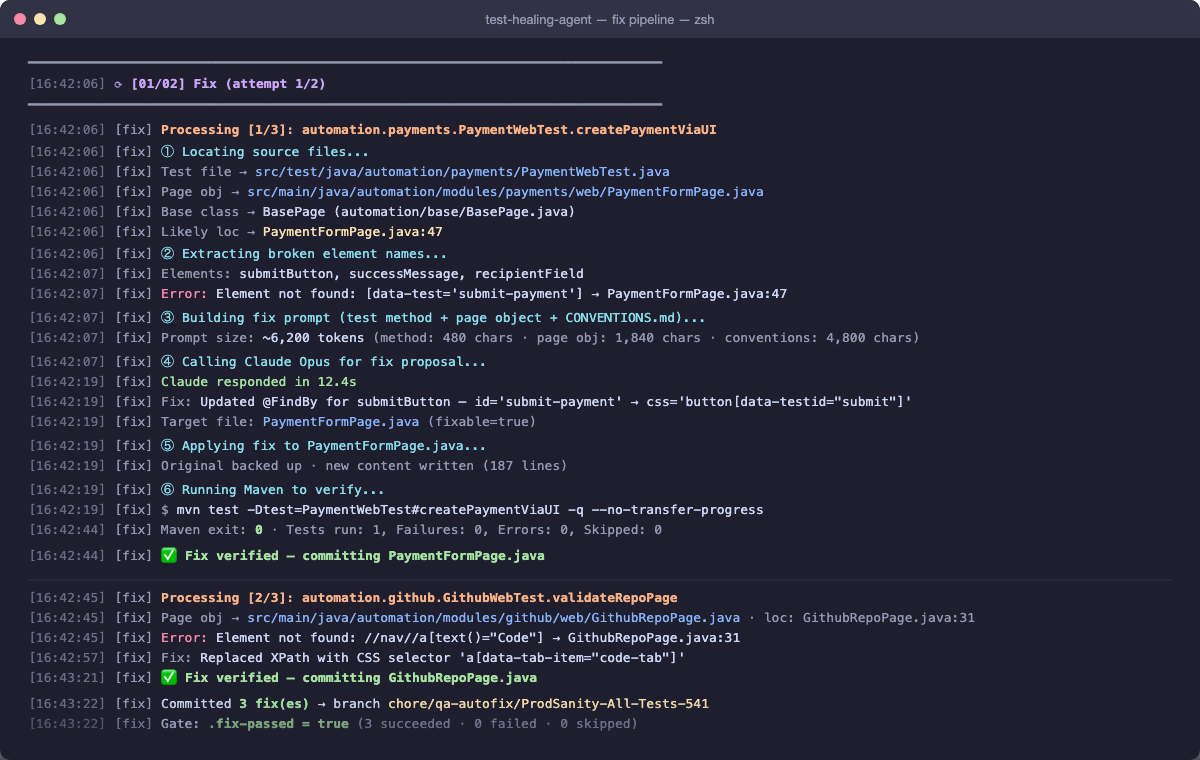Click the green checkmark on the GithubRepoPage.java verified line

point(169,678)
